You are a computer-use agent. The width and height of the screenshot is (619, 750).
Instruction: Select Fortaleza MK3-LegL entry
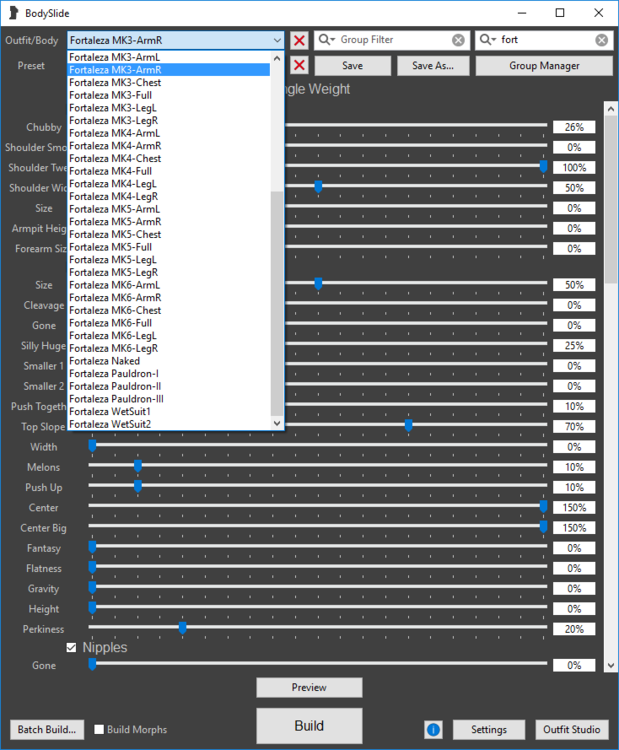pos(169,108)
